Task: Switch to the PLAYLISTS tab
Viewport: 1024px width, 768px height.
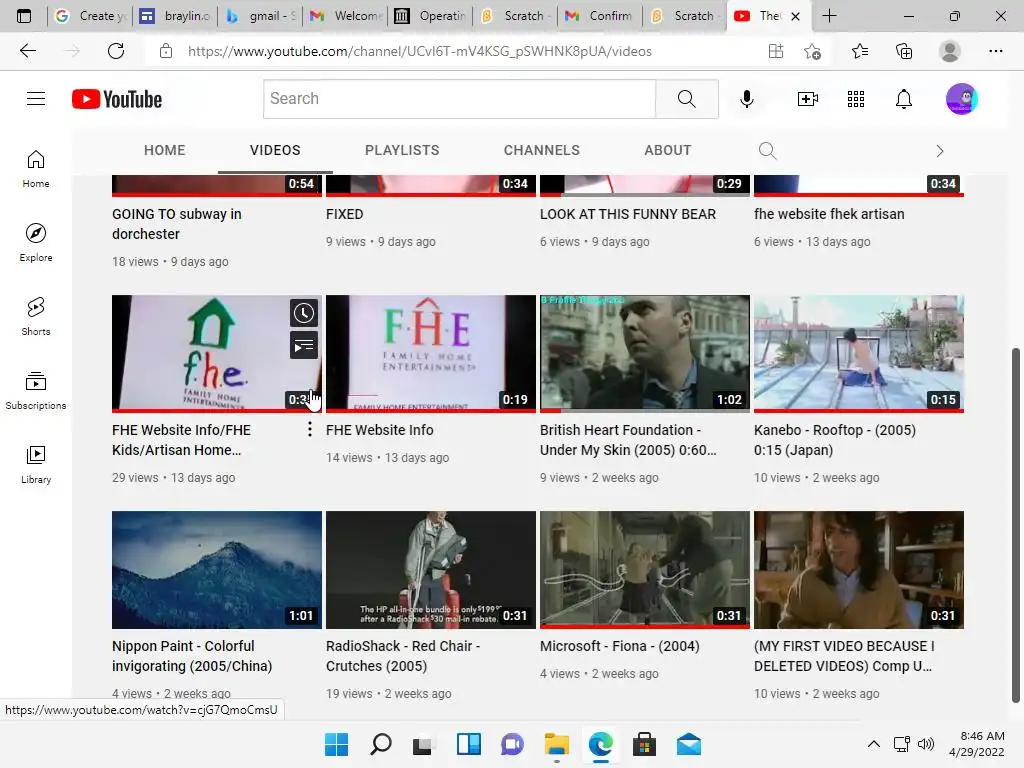Action: click(x=402, y=150)
